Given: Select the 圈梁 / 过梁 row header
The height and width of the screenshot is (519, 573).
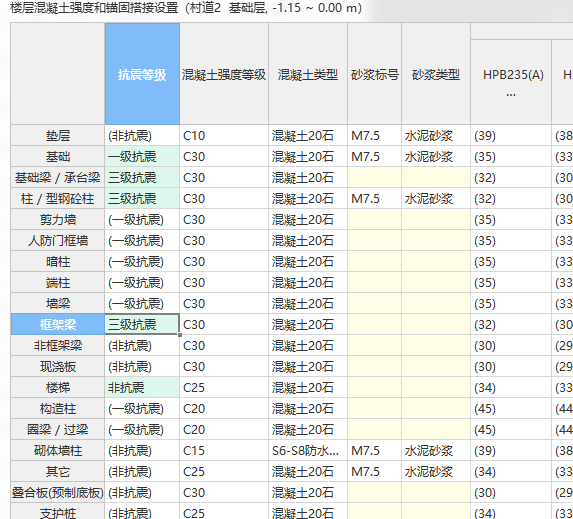Looking at the screenshot, I should (x=58, y=429).
